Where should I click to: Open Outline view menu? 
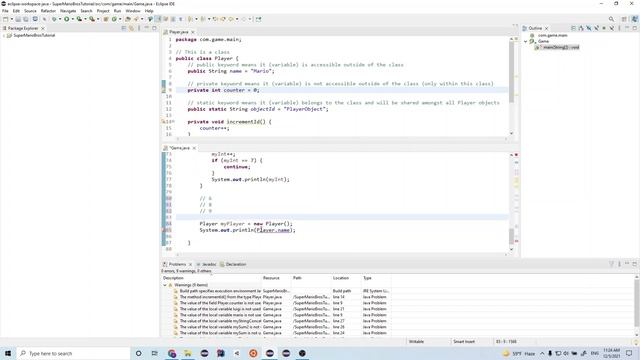(x=619, y=28)
